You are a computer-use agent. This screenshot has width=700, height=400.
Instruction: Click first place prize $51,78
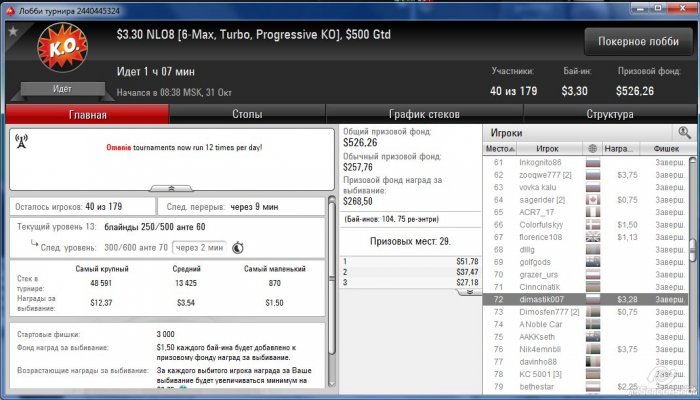tap(467, 262)
